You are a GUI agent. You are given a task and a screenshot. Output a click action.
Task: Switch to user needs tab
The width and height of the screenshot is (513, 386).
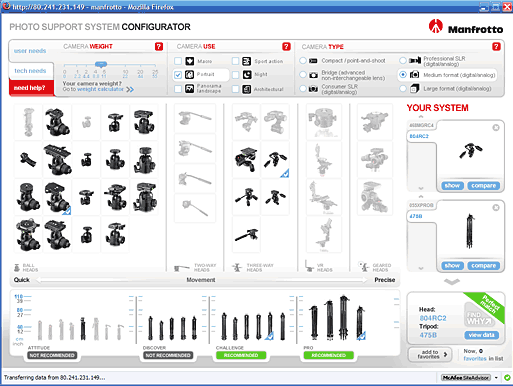(30, 51)
